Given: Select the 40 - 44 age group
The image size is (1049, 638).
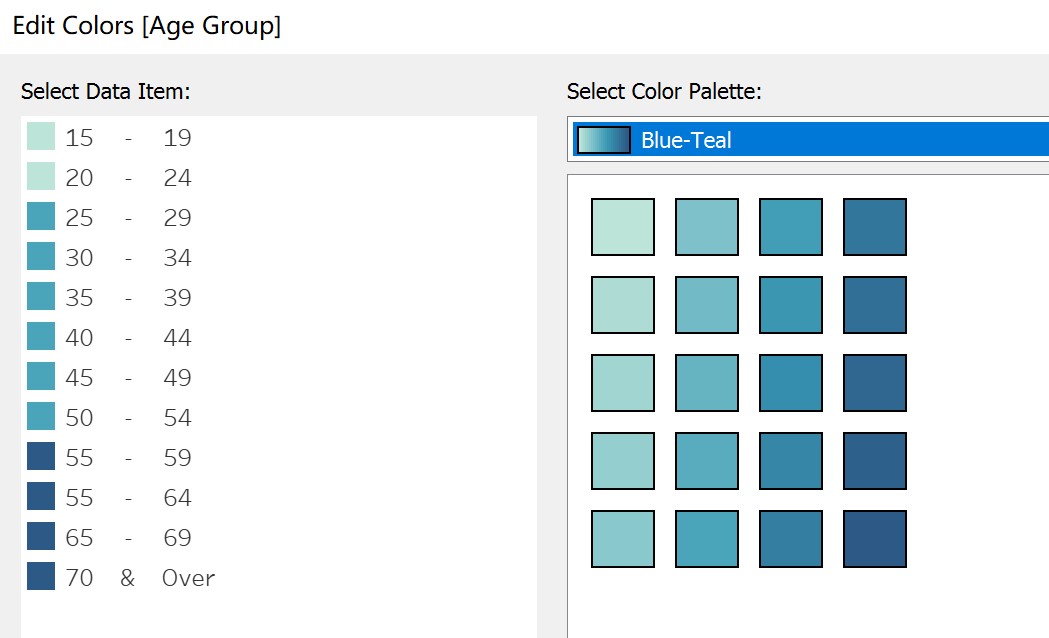Looking at the screenshot, I should [127, 338].
